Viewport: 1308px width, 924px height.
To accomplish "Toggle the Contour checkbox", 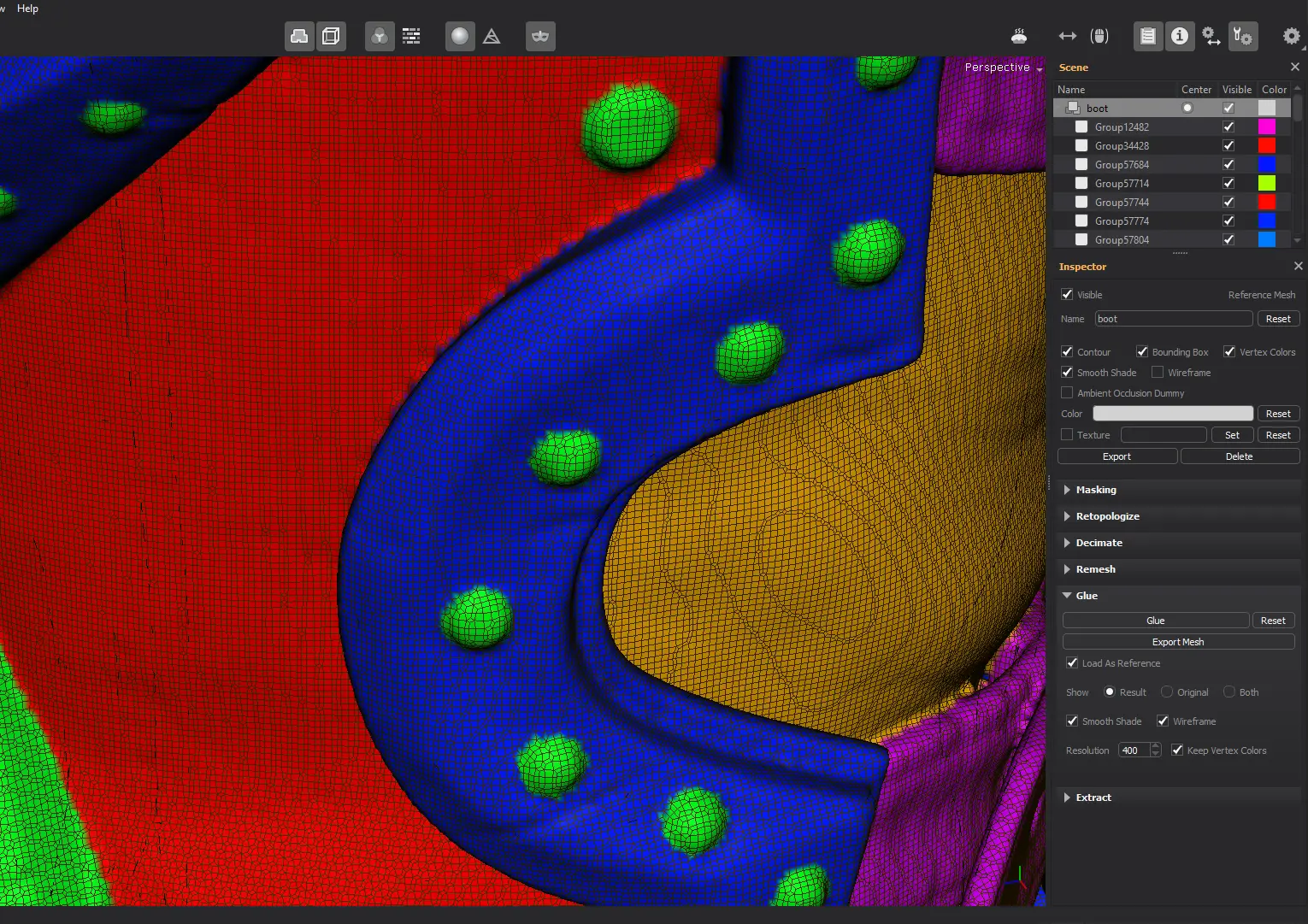I will 1067,351.
